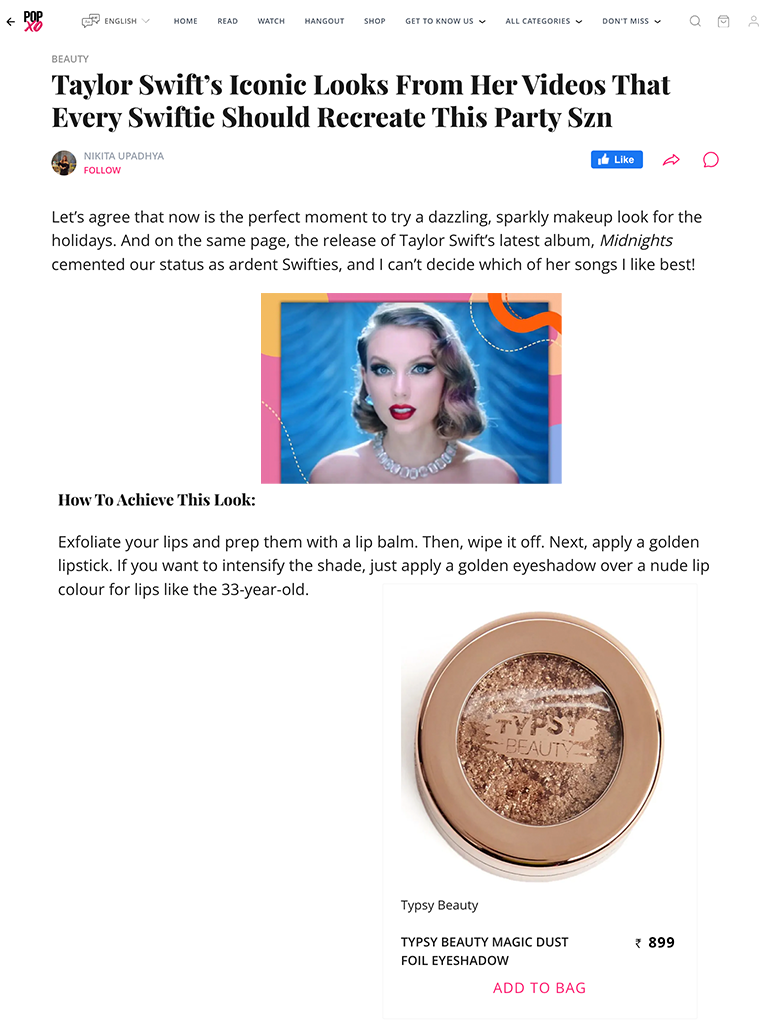Viewport: 773px width, 1024px height.
Task: Open the Don't Miss dropdown
Action: pyautogui.click(x=631, y=21)
